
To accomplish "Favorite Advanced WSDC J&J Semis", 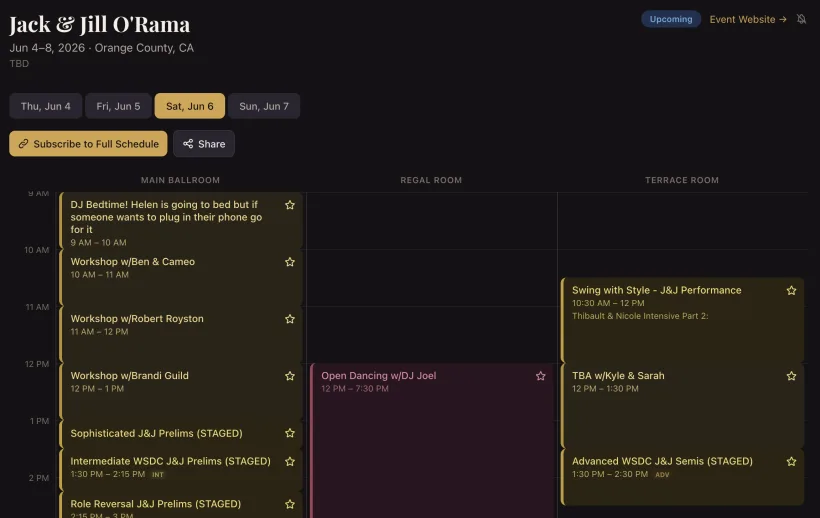I will click(x=791, y=462).
